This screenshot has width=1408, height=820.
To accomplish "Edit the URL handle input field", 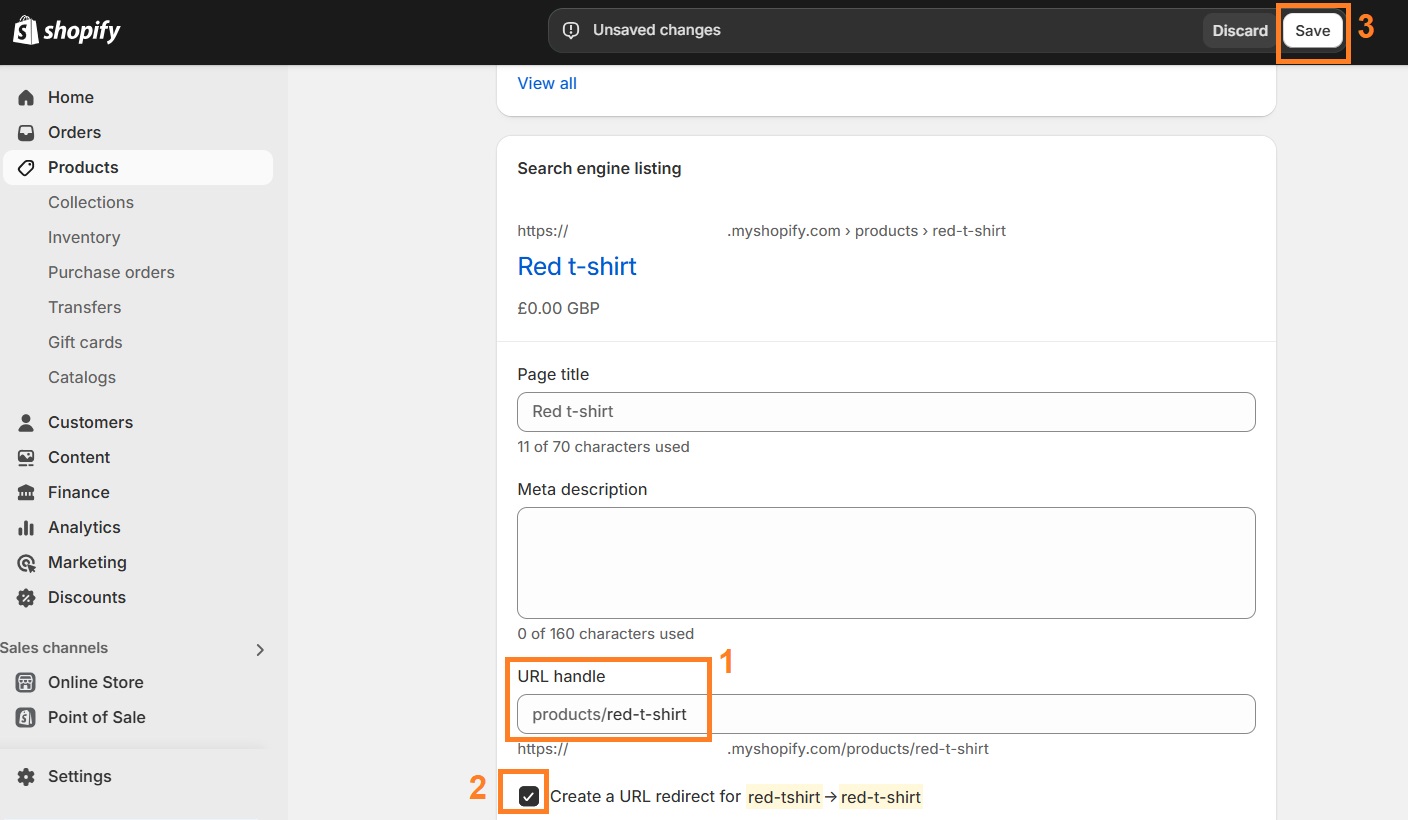I will coord(886,714).
